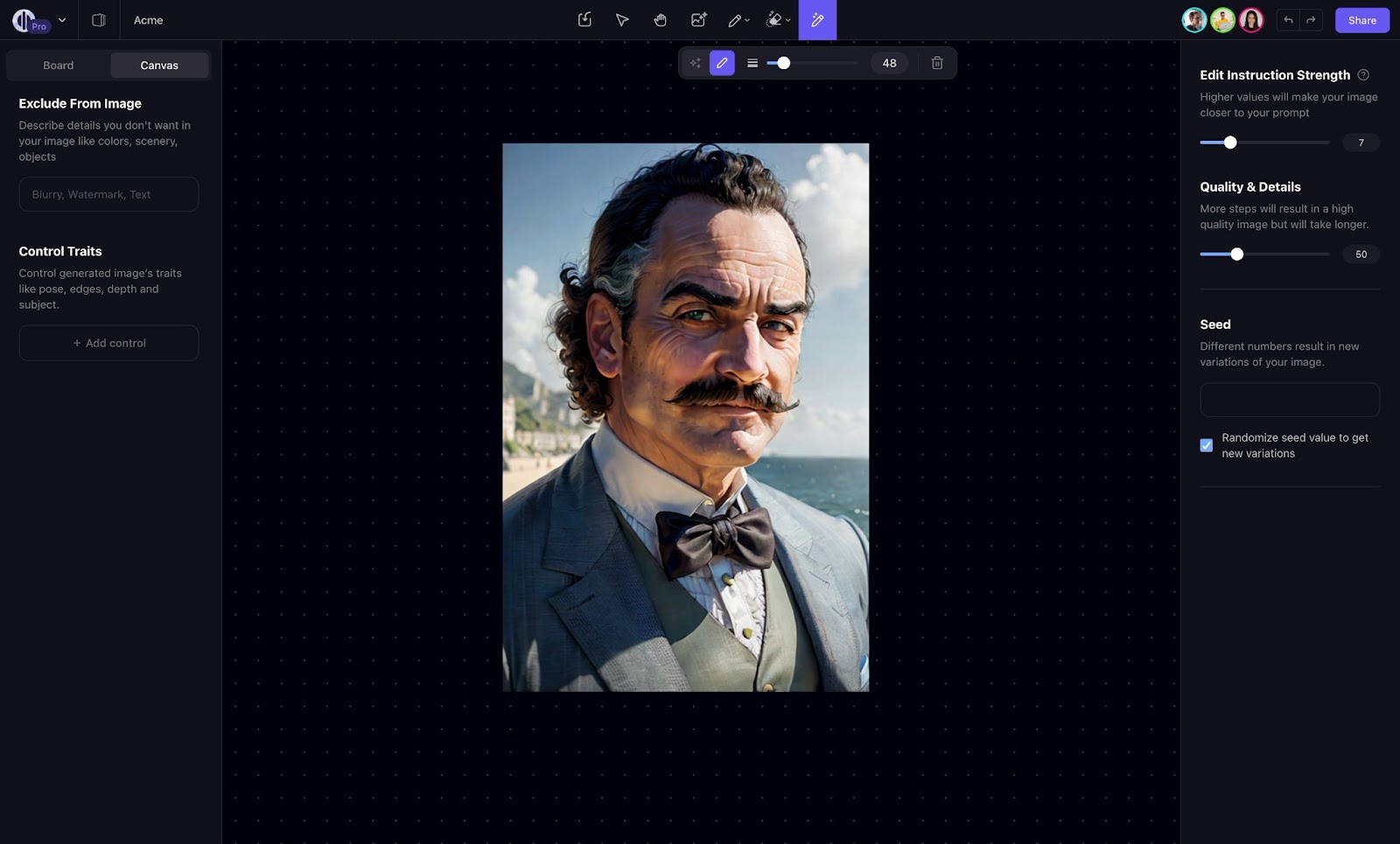Click the Pro app logo
Screen dimensions: 1400x844
(x=30, y=20)
